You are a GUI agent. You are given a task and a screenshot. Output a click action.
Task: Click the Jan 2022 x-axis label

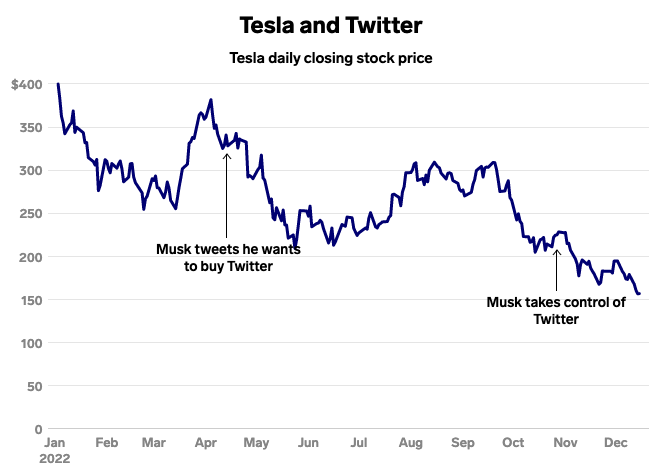pyautogui.click(x=55, y=450)
